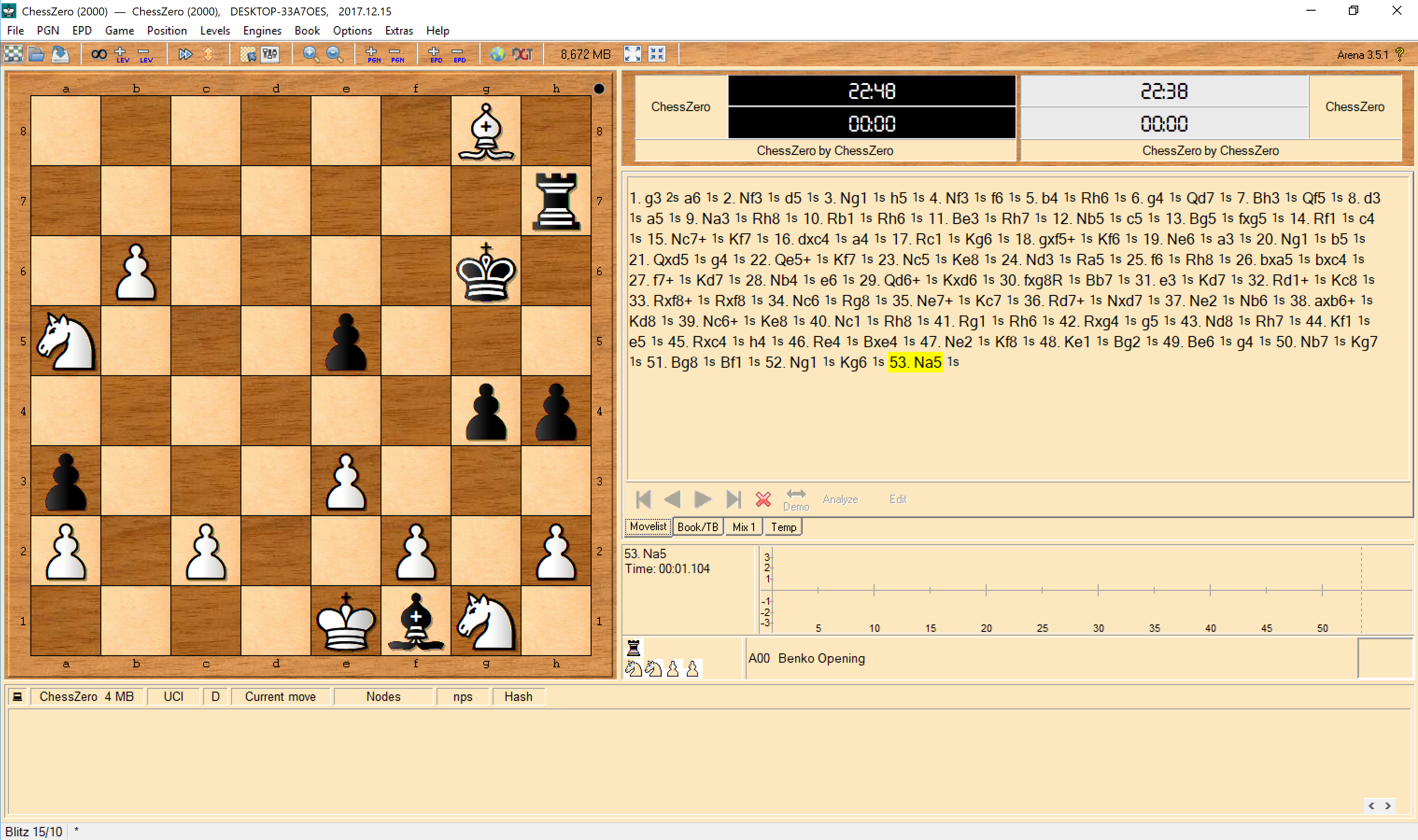The width and height of the screenshot is (1418, 840).
Task: Toggle the engine panel icon beside ChessZero
Action: pyautogui.click(x=18, y=696)
